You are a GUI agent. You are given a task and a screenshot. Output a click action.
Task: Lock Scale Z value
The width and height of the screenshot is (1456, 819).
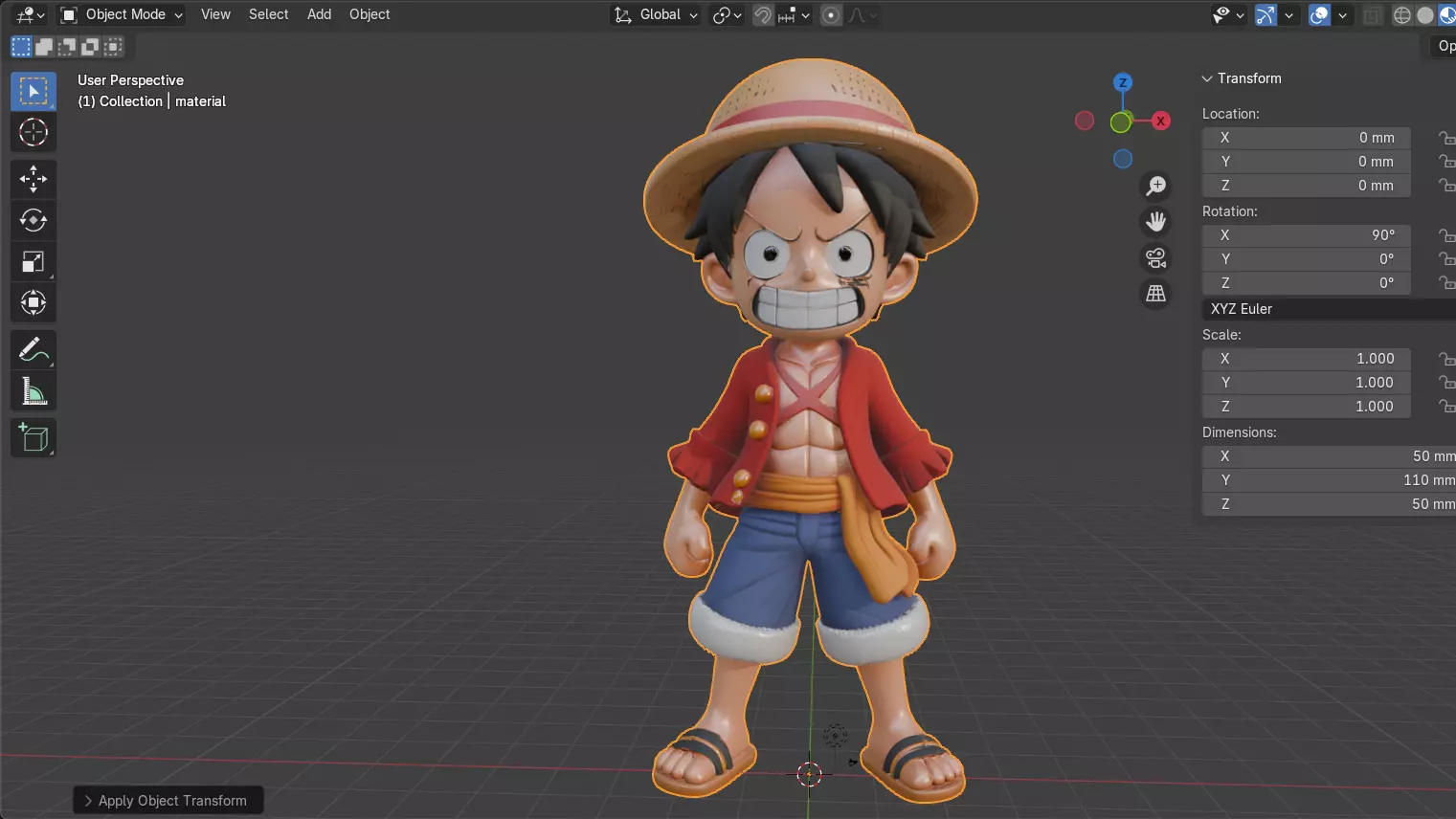click(x=1446, y=407)
